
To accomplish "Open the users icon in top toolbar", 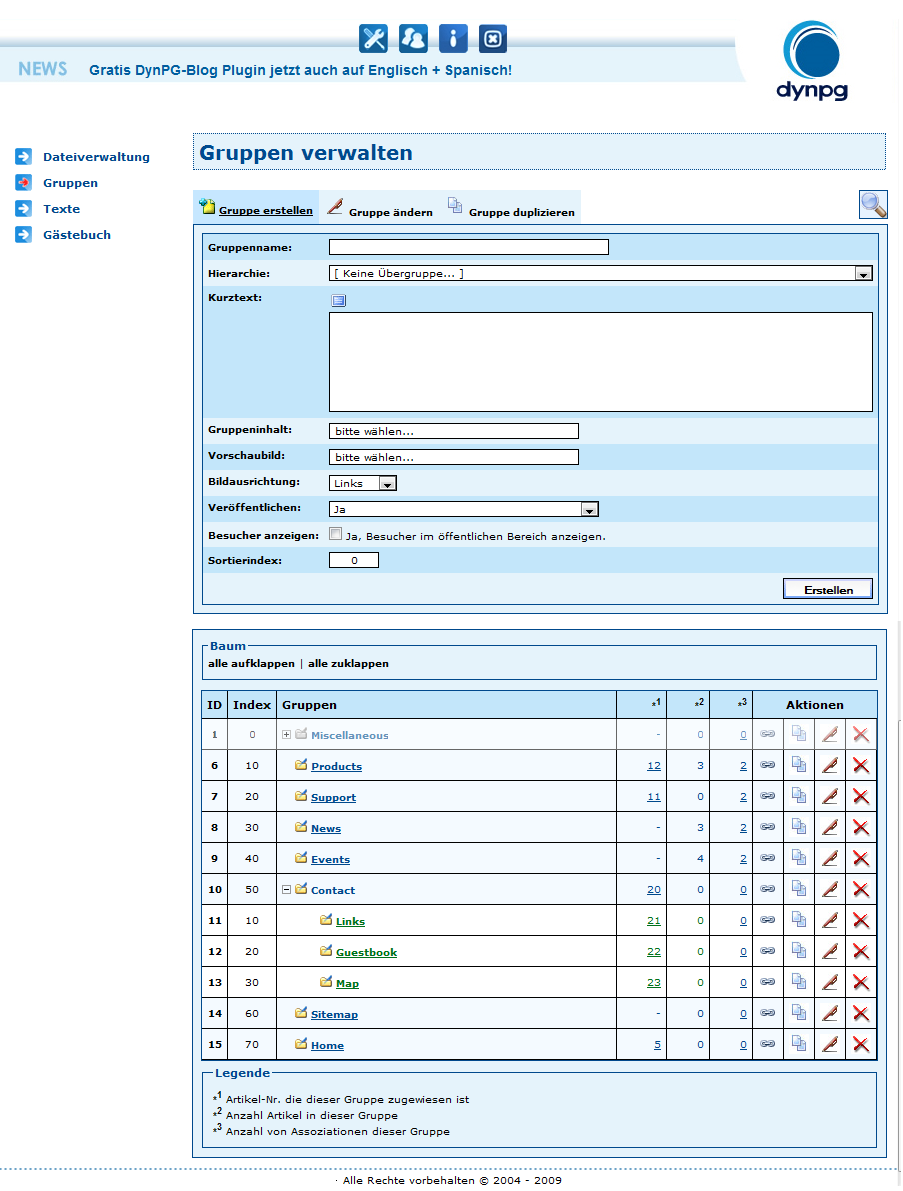I will (413, 39).
